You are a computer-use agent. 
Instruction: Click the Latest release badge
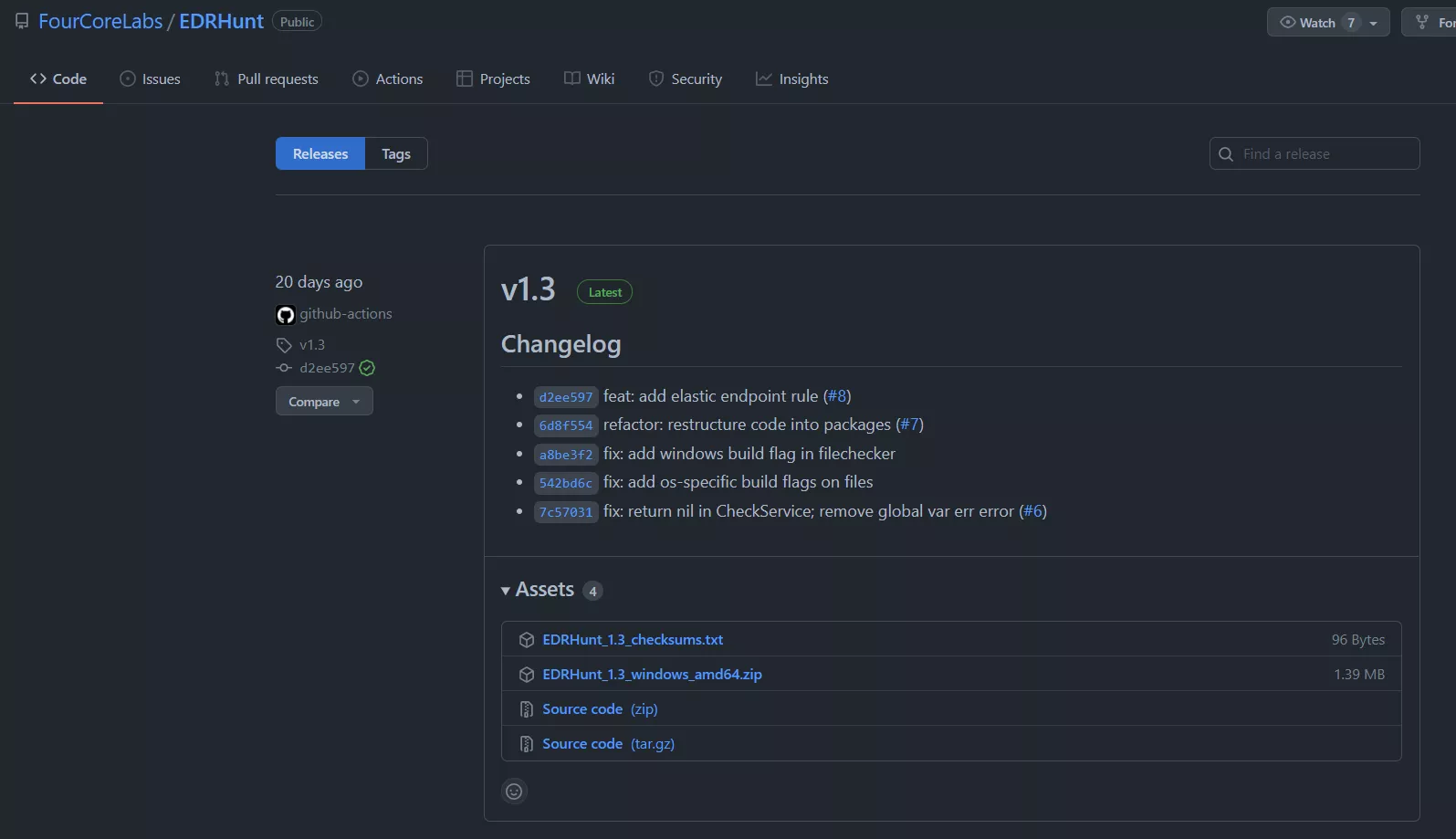(604, 292)
